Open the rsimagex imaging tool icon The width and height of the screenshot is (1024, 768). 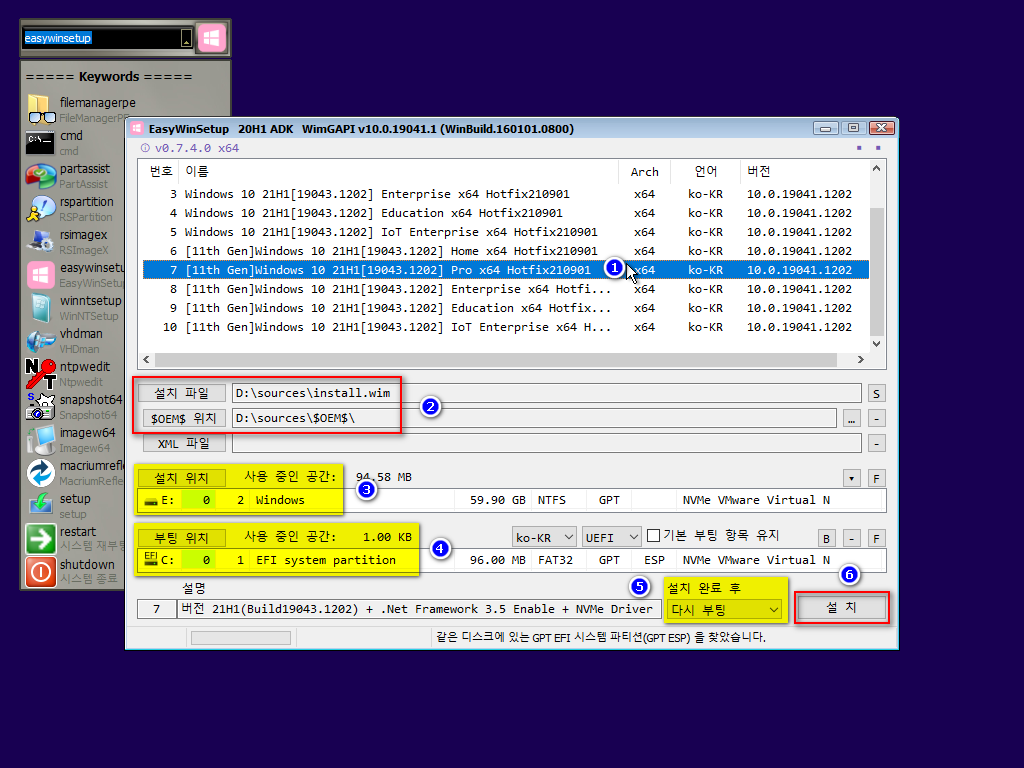[x=40, y=242]
